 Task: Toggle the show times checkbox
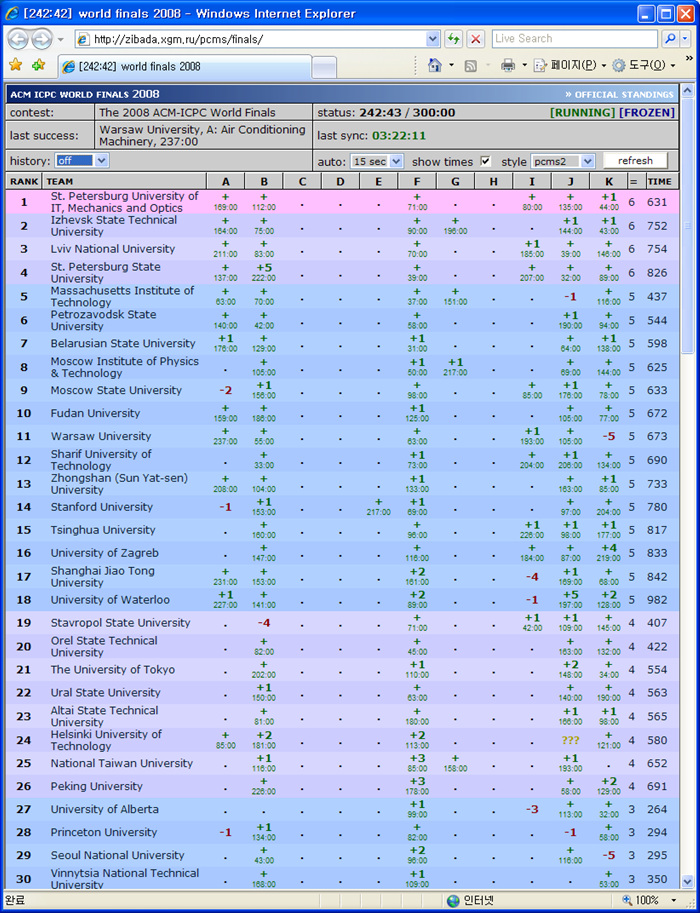486,161
